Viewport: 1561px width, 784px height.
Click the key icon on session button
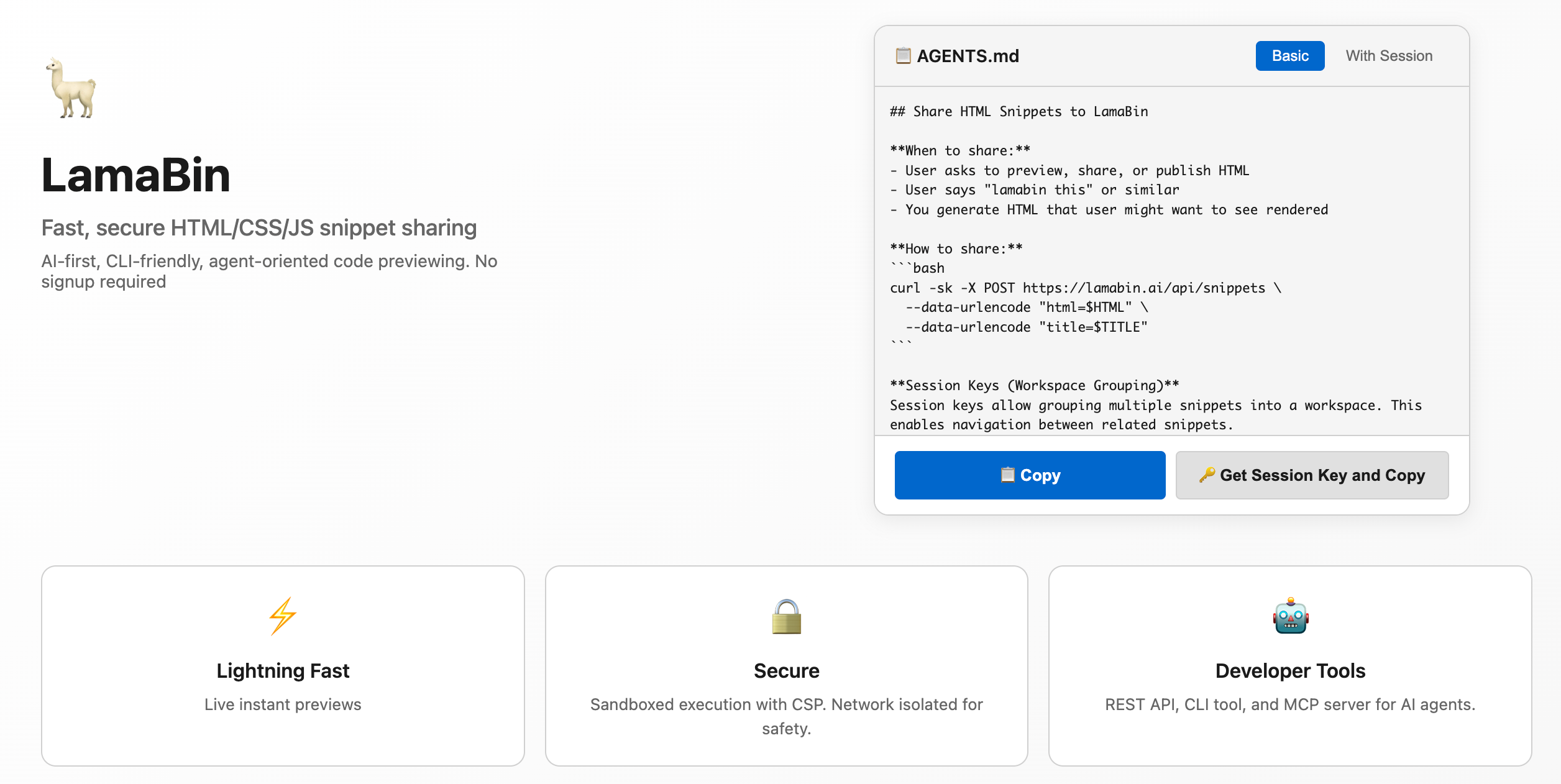point(1207,475)
